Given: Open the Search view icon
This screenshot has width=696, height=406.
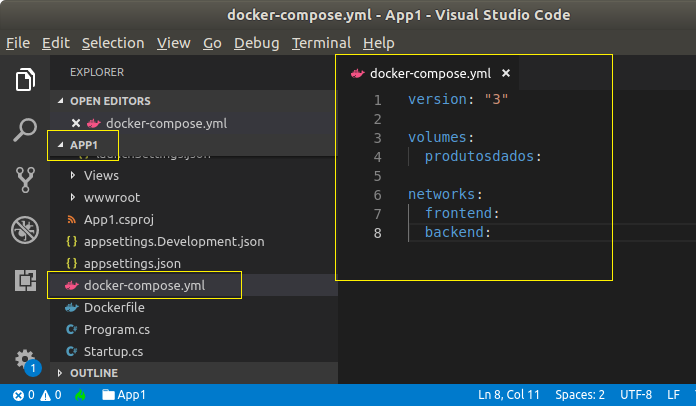Looking at the screenshot, I should [25, 130].
